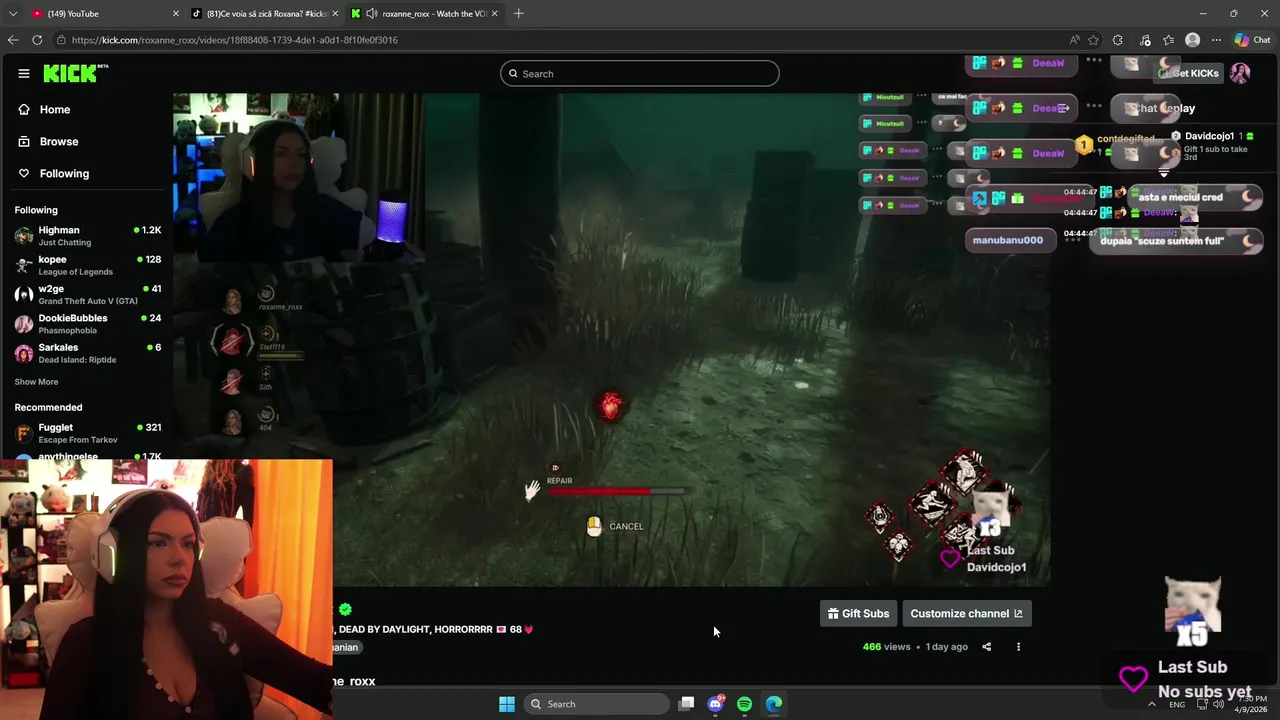Open Spotify from the taskbar

point(744,704)
